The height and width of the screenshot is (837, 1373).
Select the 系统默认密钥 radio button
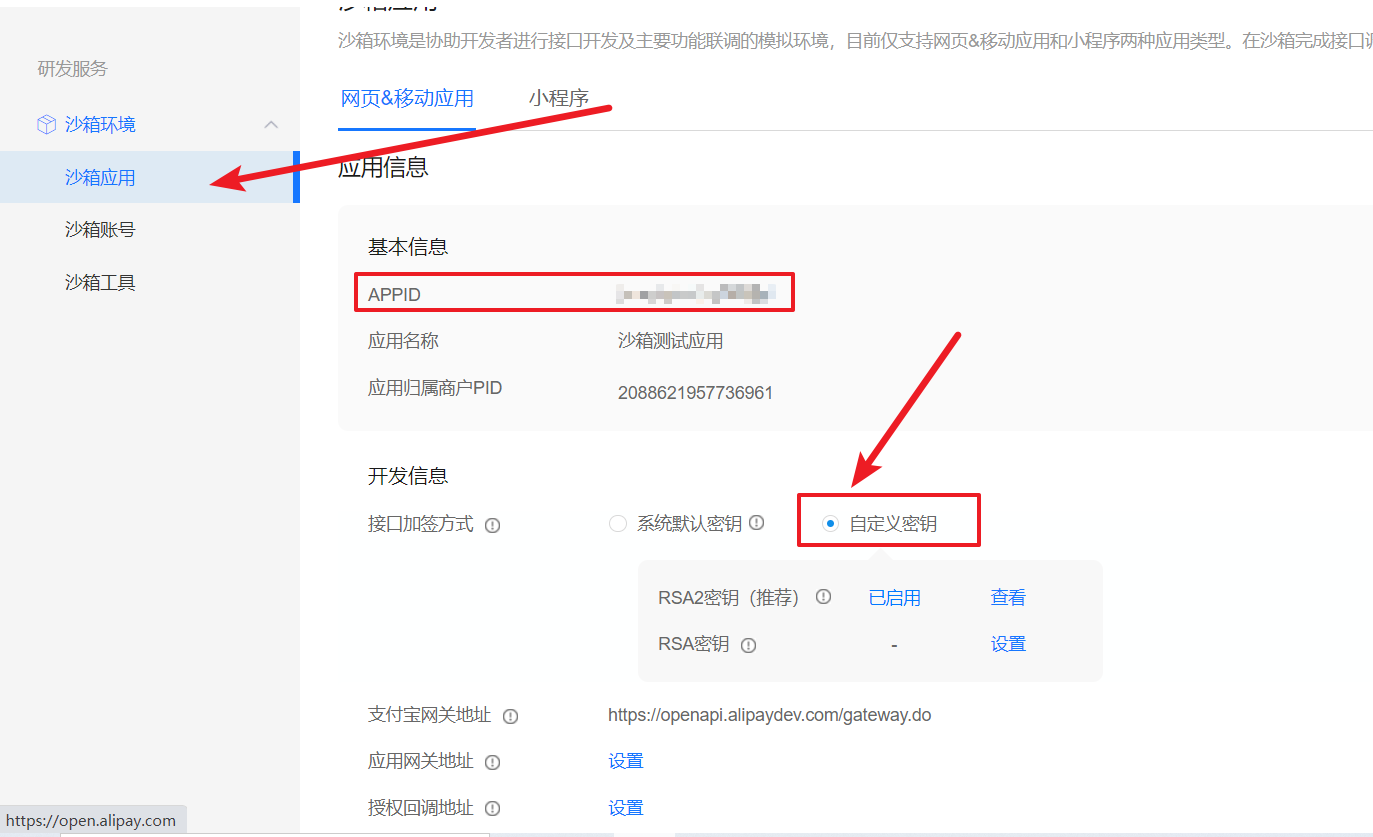tap(618, 524)
